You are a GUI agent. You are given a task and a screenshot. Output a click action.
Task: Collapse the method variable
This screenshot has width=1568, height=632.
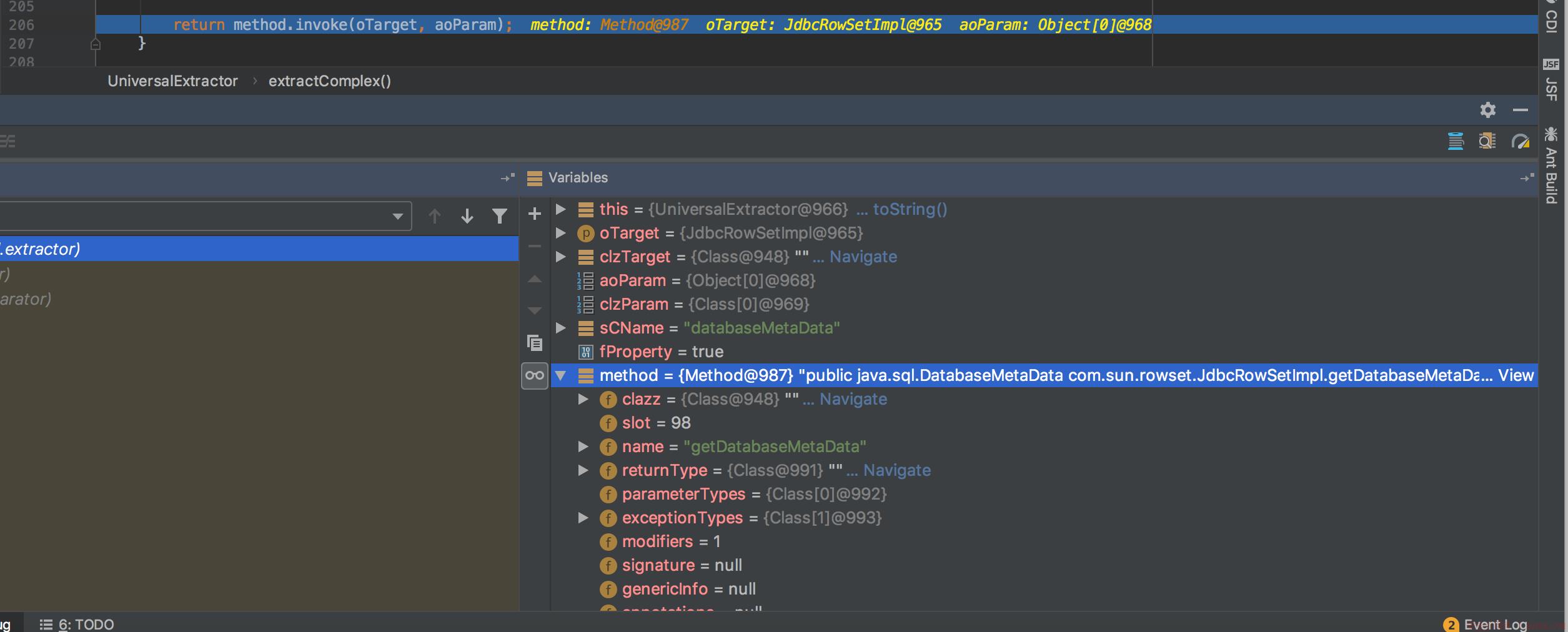(x=560, y=375)
